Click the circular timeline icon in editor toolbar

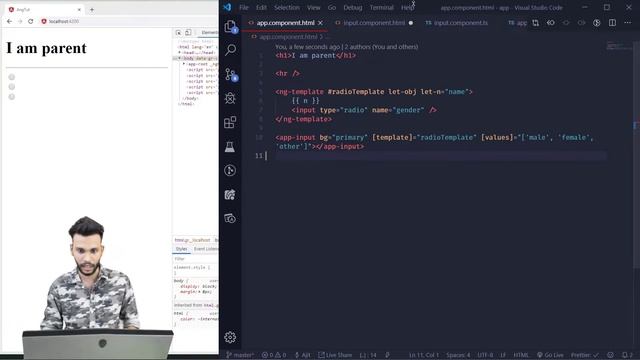(597, 23)
